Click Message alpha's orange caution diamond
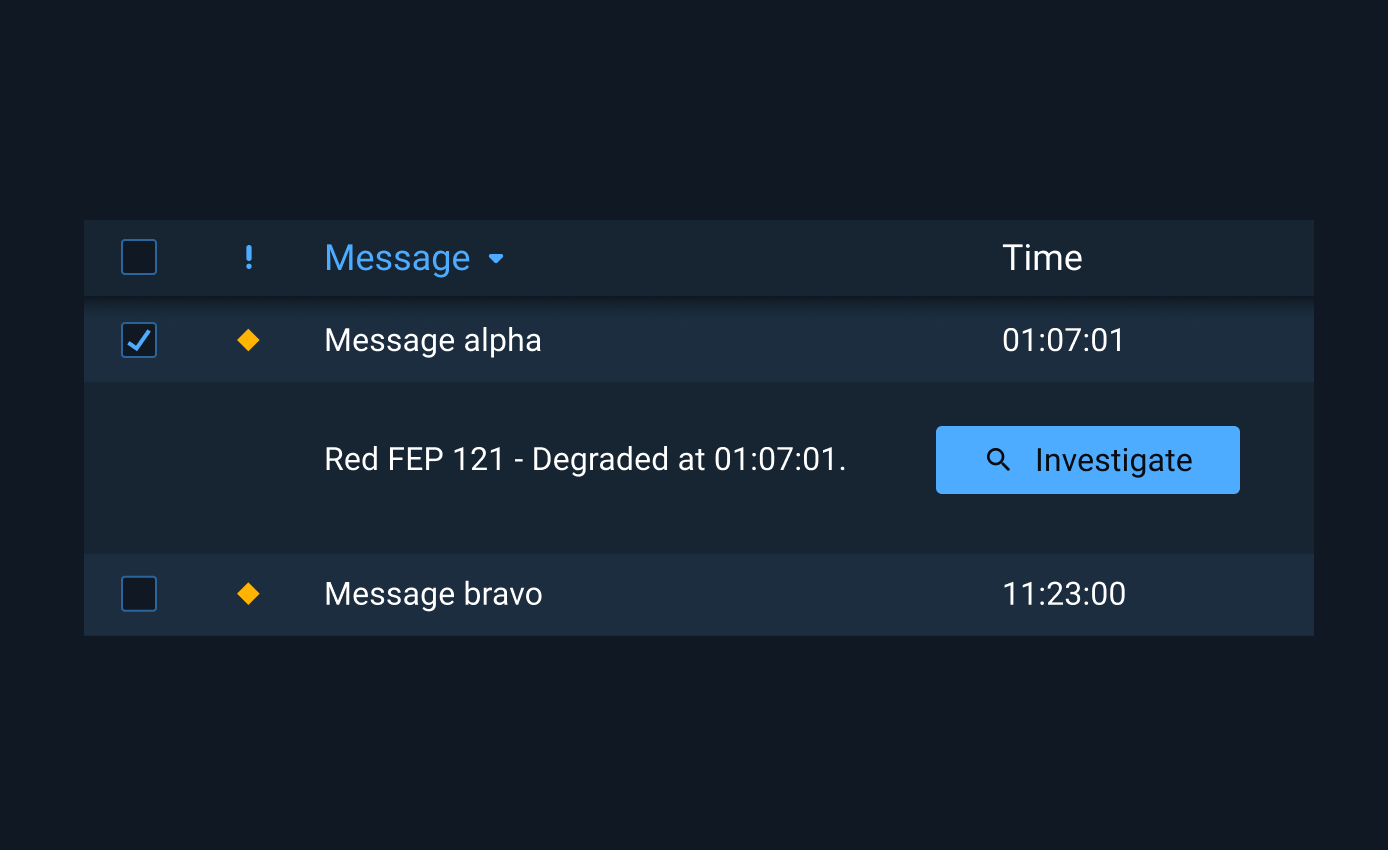 pos(249,341)
